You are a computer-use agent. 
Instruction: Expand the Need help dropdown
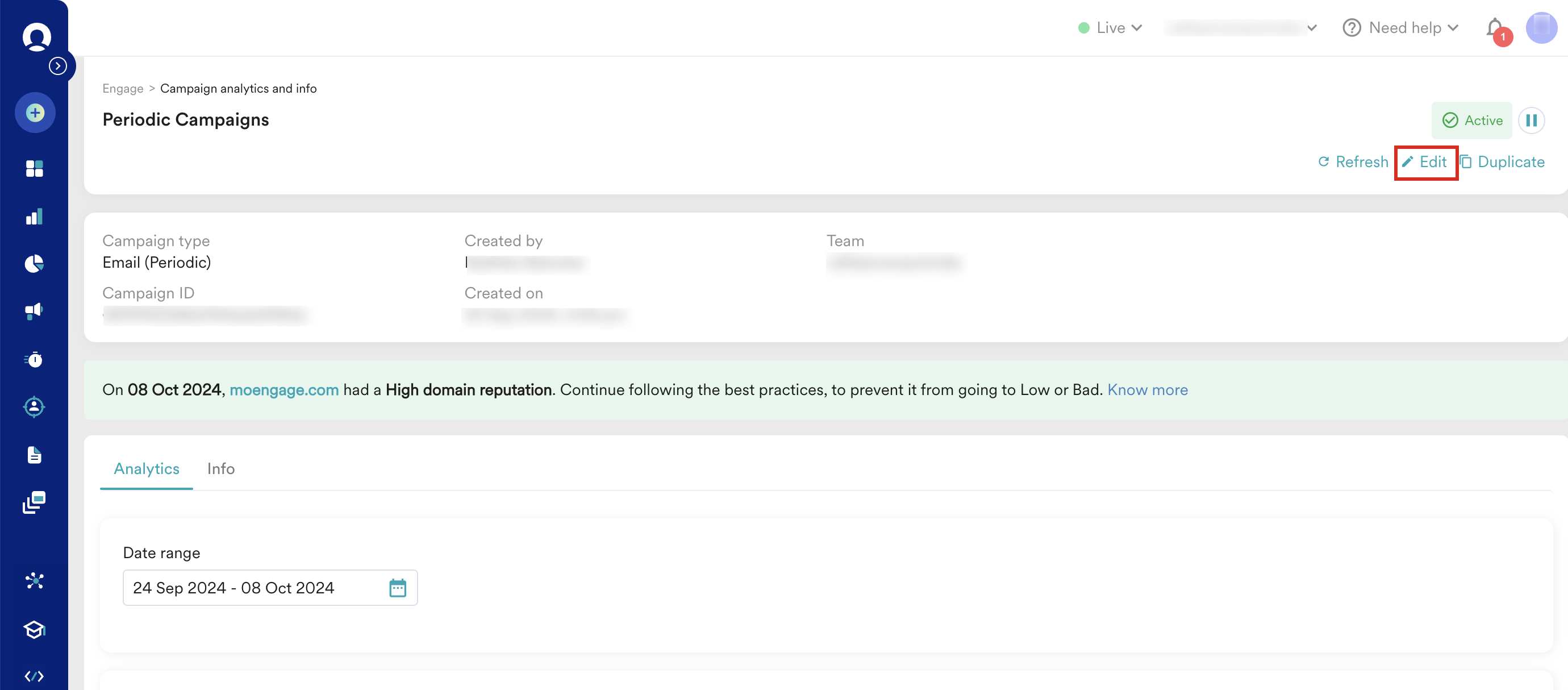tap(1400, 28)
